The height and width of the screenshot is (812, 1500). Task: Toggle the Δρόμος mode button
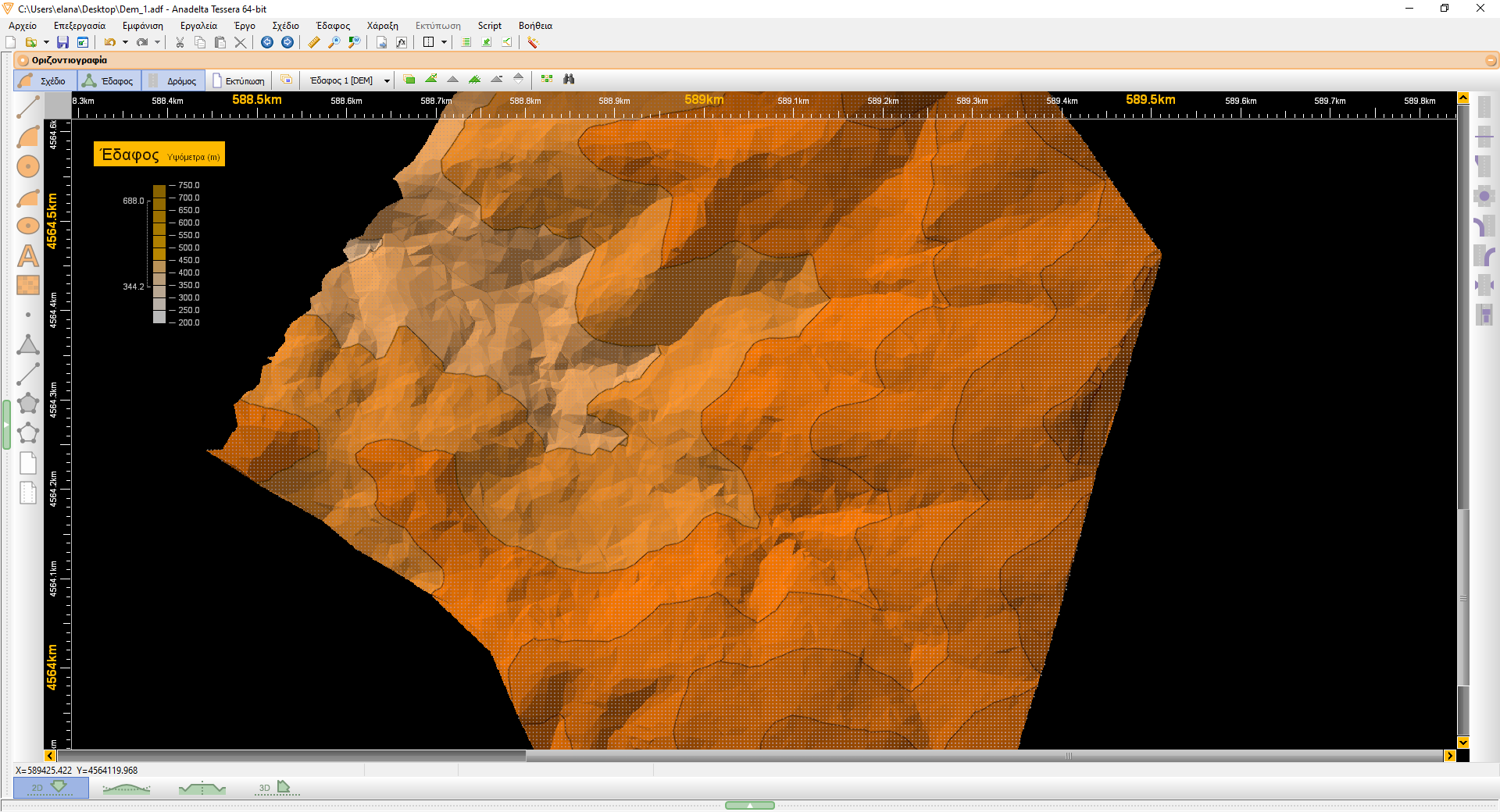(x=173, y=80)
